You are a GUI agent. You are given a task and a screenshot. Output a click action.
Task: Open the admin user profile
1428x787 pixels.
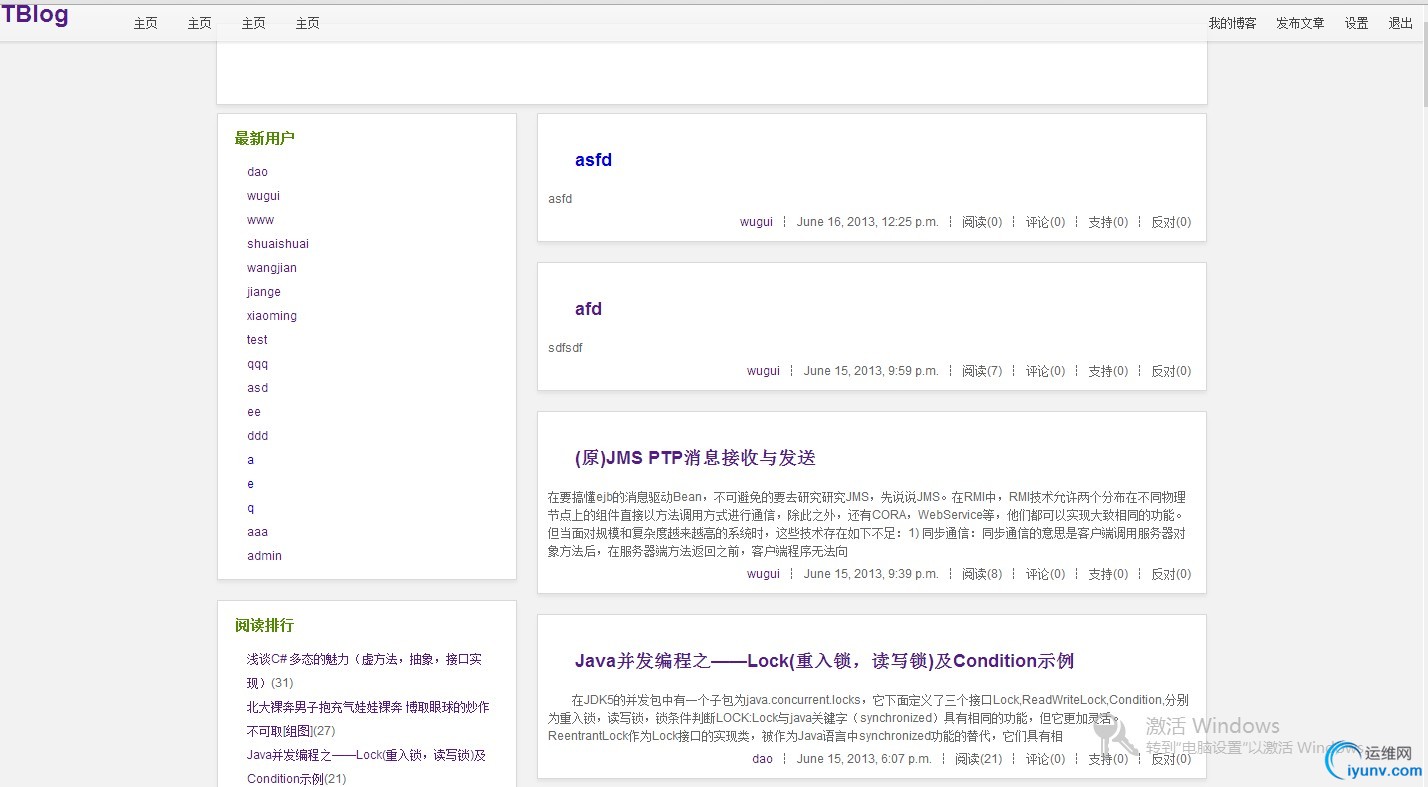pos(264,556)
